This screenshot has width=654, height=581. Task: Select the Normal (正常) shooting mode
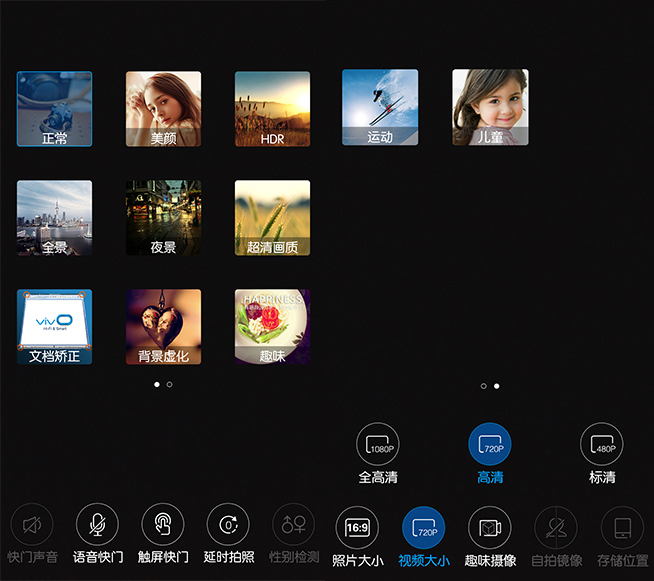[55, 108]
